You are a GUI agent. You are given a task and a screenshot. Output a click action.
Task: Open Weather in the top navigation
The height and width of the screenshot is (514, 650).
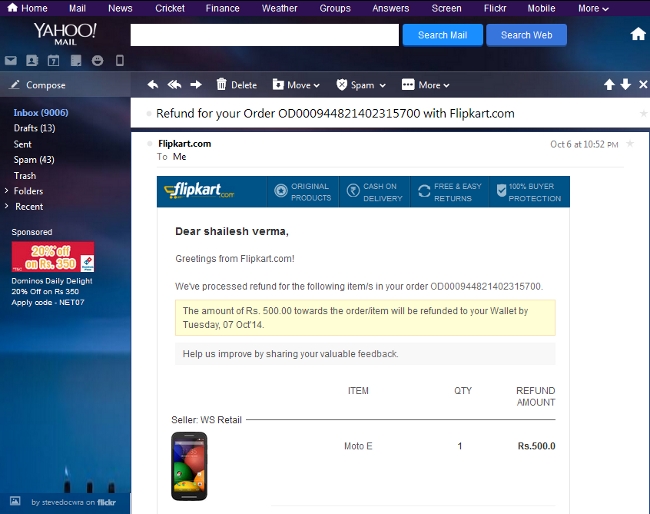pos(279,8)
